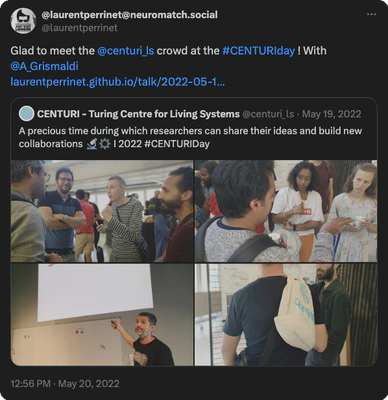Screen dimensions: 388x400
Task: Open the three-dot more options menu
Action: point(371,15)
